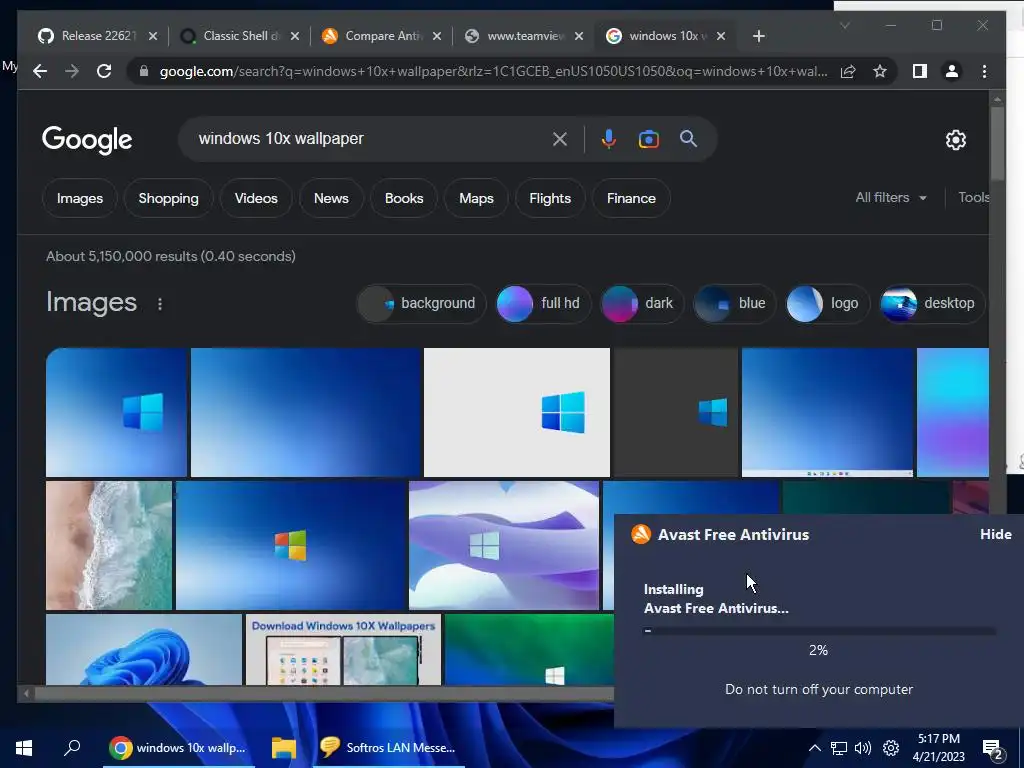
Task: Click the forward navigation arrow
Action: (x=72, y=71)
